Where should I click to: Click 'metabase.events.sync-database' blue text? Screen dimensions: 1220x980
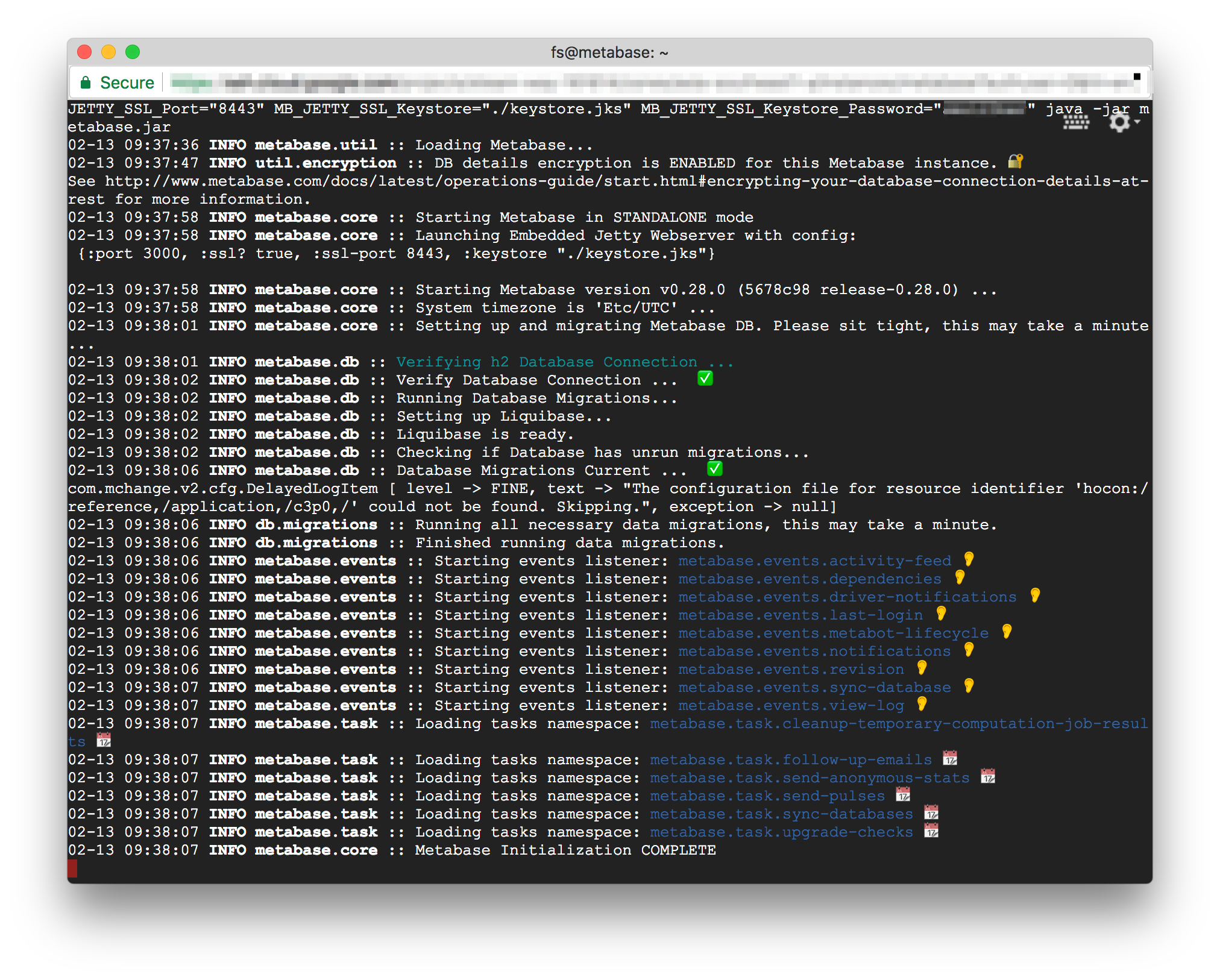(x=814, y=688)
